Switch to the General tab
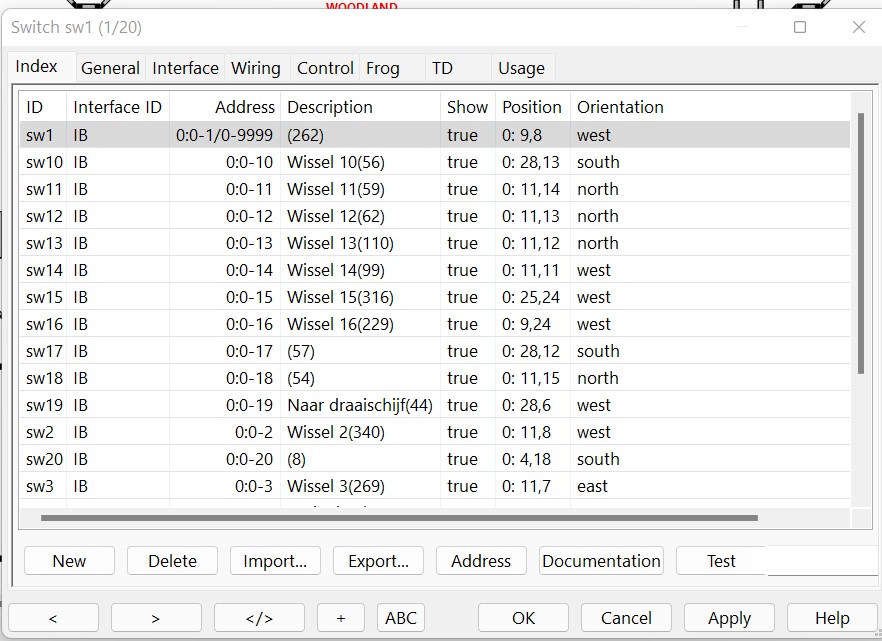Viewport: 882px width, 641px height. tap(110, 68)
